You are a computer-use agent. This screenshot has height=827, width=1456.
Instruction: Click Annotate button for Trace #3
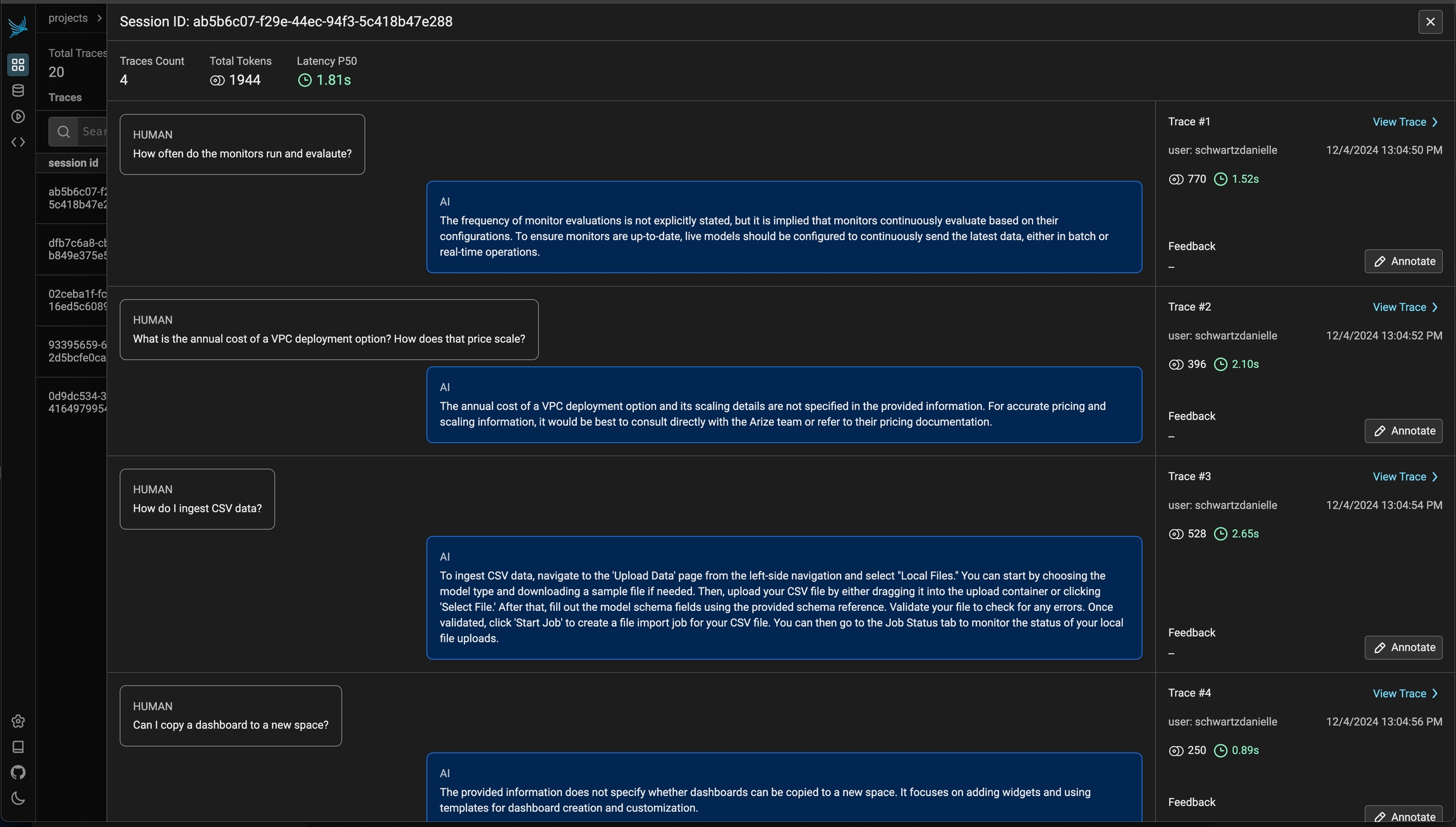pos(1403,648)
